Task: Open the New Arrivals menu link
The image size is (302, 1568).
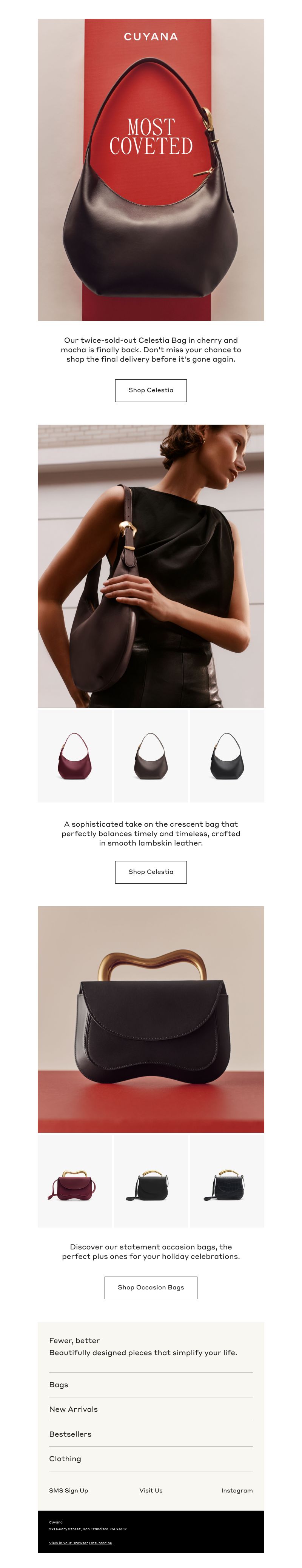Action: (x=150, y=1409)
